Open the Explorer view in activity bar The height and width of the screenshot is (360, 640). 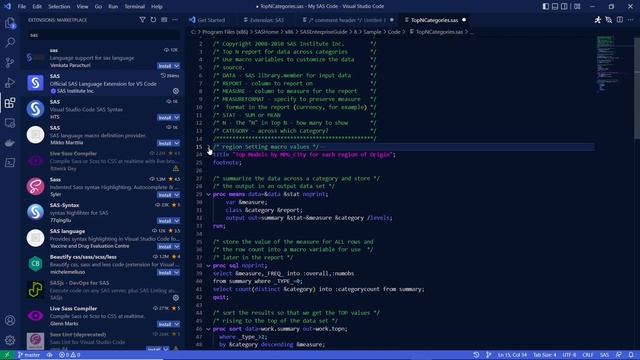(x=10, y=23)
